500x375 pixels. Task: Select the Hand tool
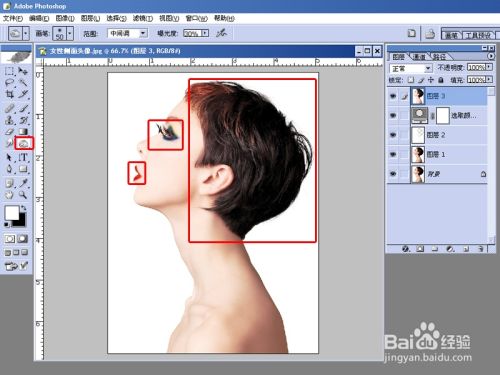click(9, 195)
